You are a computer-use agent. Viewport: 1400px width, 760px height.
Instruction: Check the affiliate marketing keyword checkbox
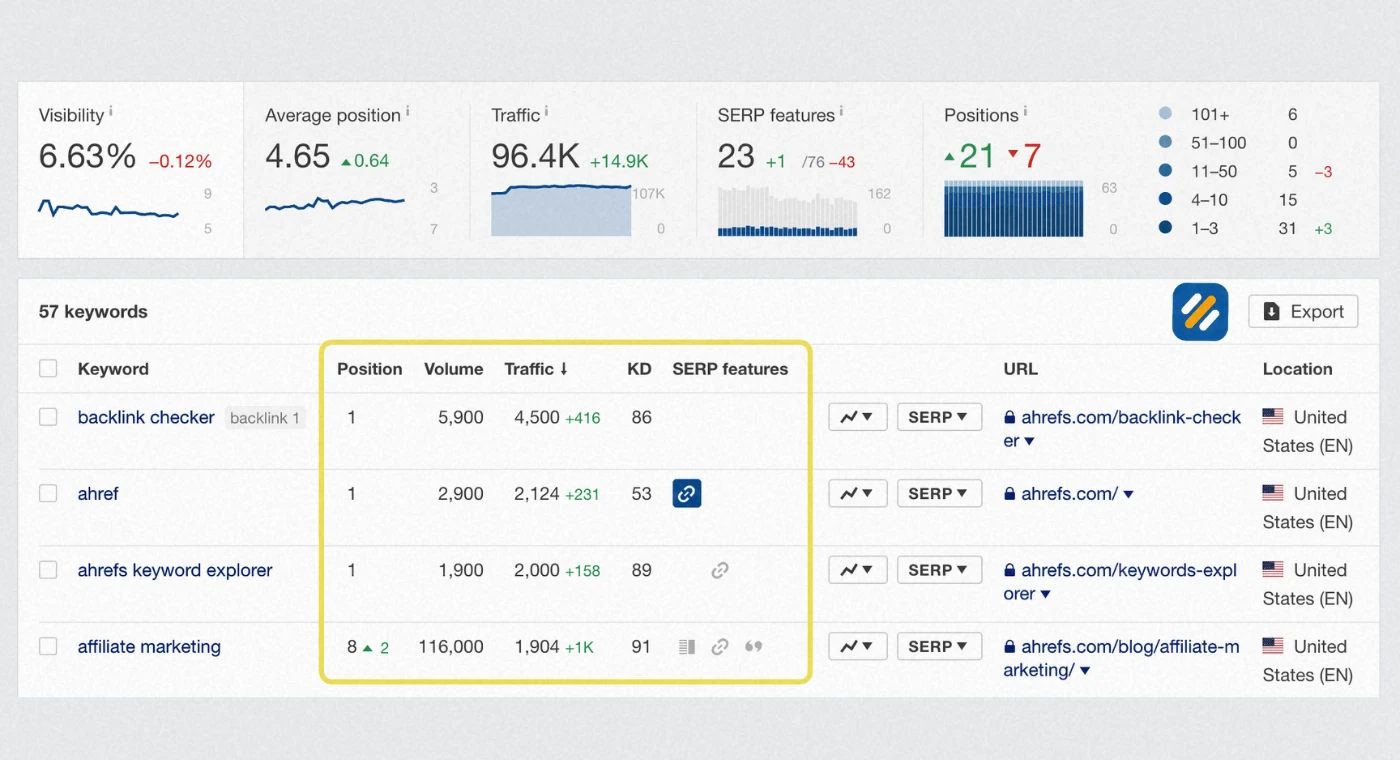coord(48,646)
